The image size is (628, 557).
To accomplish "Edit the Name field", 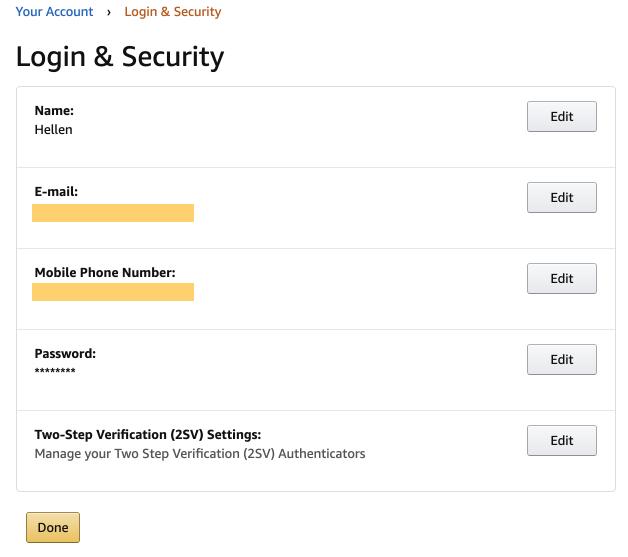I will click(x=562, y=117).
